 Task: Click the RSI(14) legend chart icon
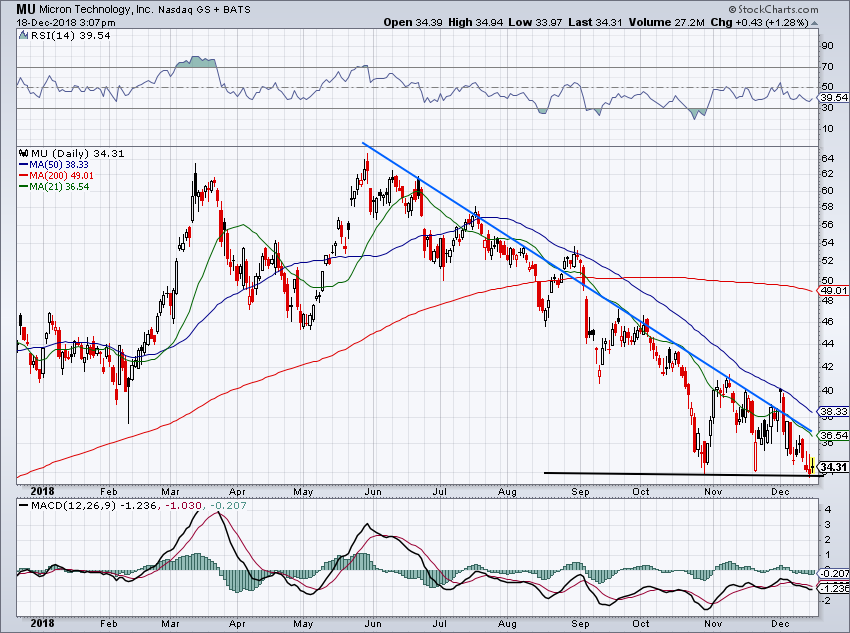(x=23, y=36)
